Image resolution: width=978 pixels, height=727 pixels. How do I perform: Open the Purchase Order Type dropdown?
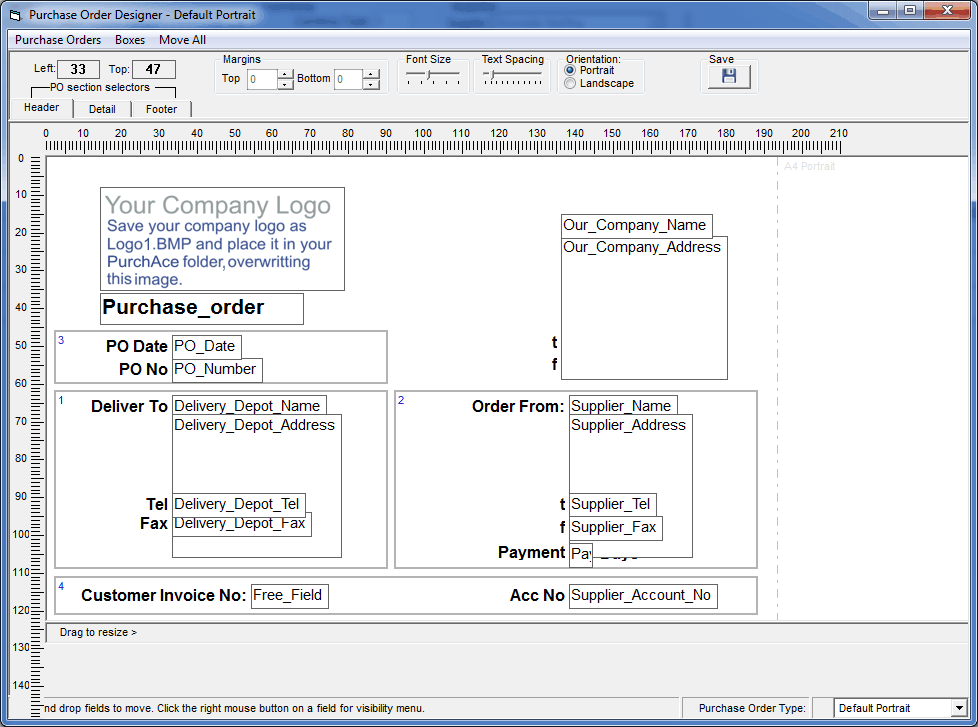click(x=961, y=707)
